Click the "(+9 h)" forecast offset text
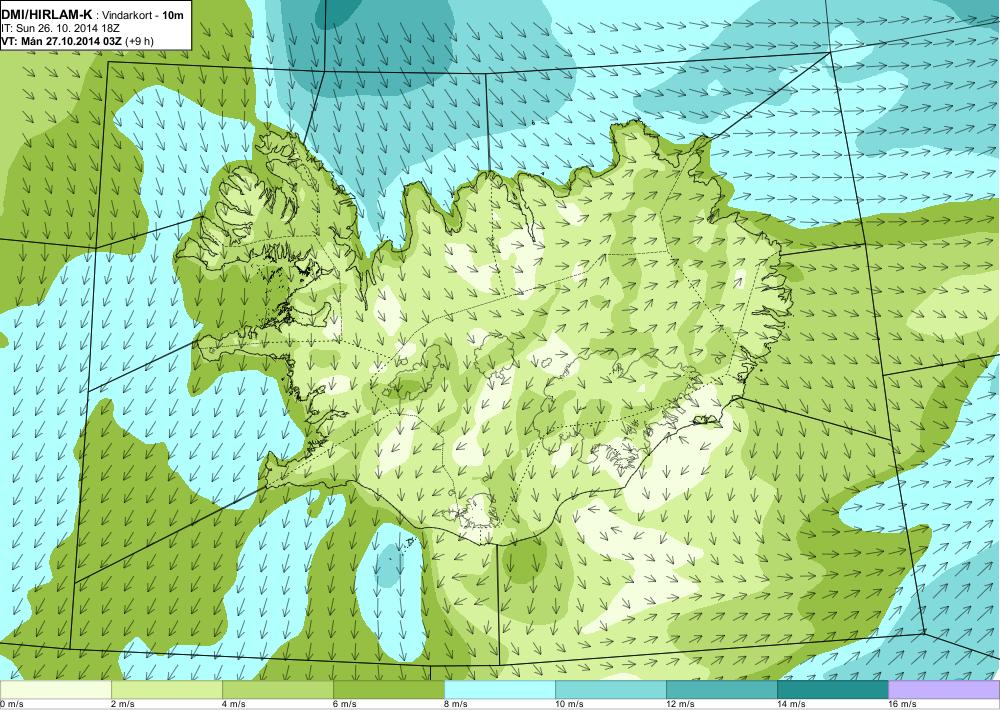This screenshot has height=710, width=1000. pos(140,41)
